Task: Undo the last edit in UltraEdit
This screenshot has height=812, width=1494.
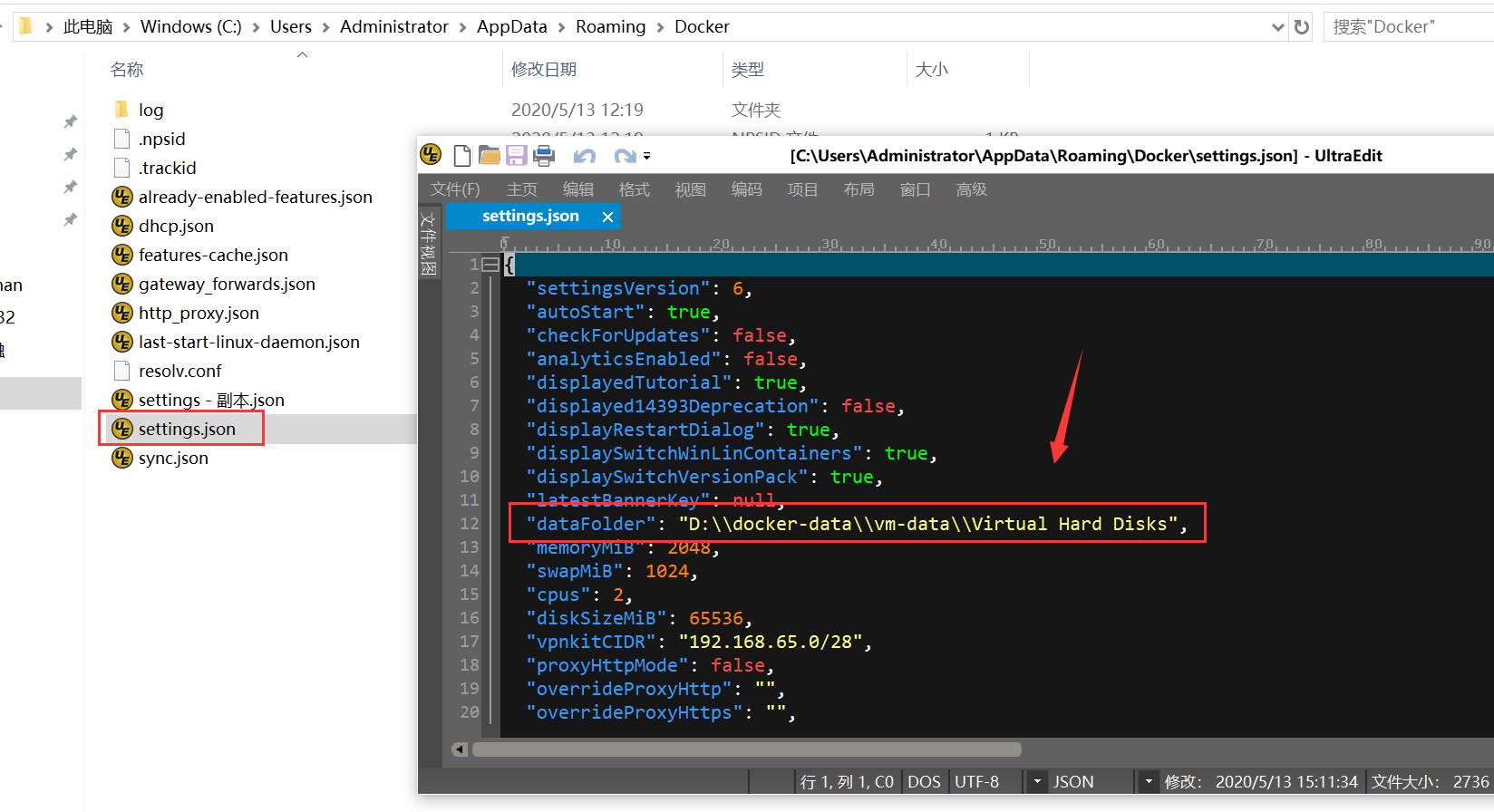Action: pos(585,156)
